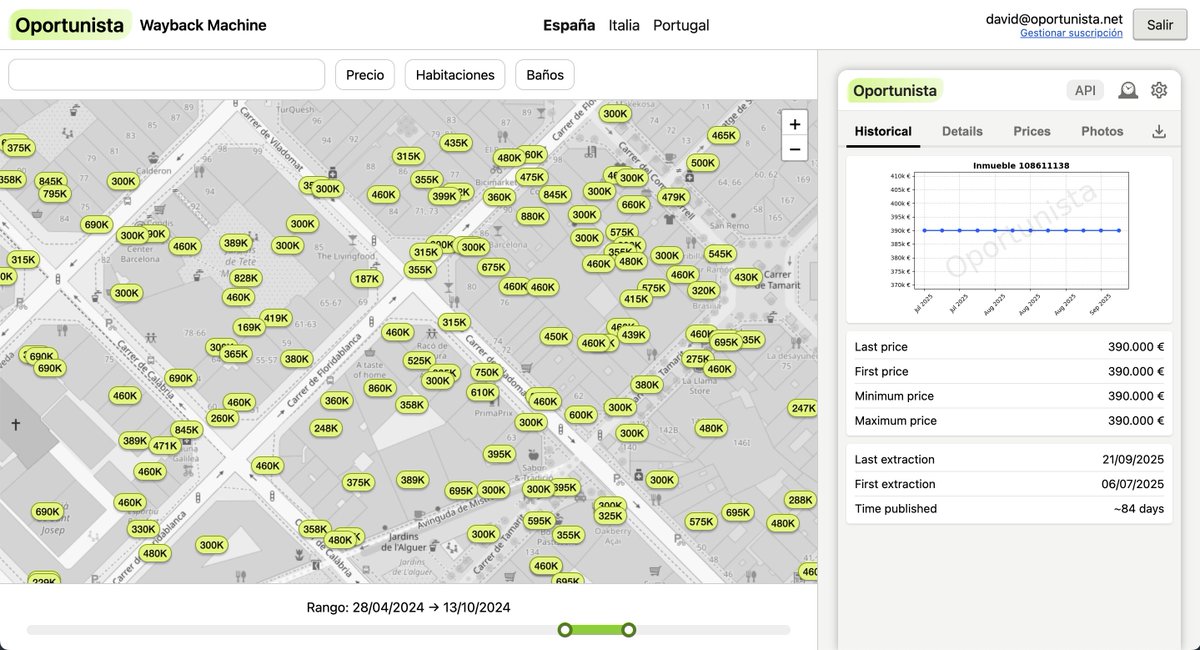The width and height of the screenshot is (1200, 650).
Task: Select the 545K price marker
Action: coord(720,254)
